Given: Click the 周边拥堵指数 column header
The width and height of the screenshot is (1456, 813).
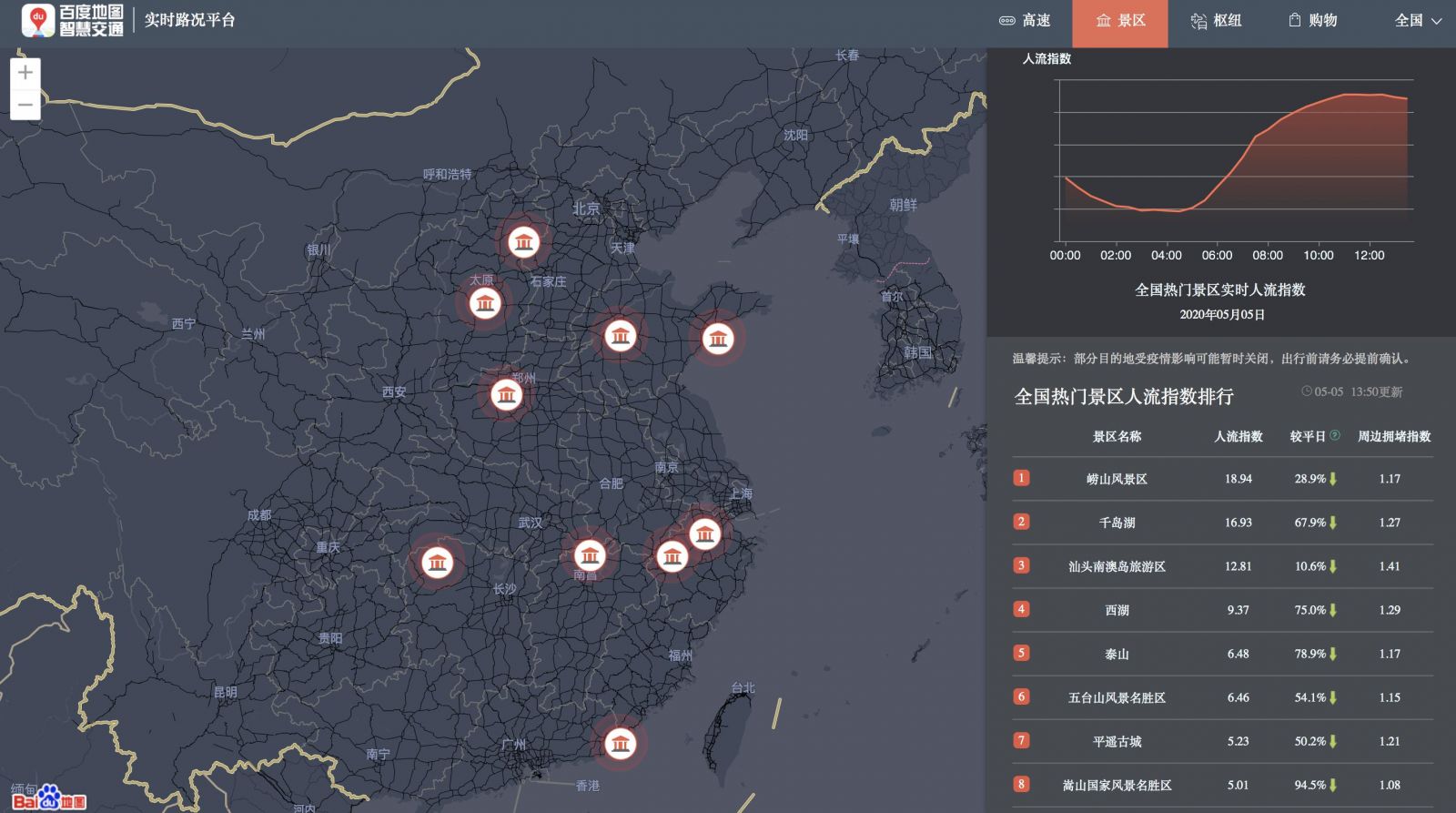Looking at the screenshot, I should click(1394, 436).
